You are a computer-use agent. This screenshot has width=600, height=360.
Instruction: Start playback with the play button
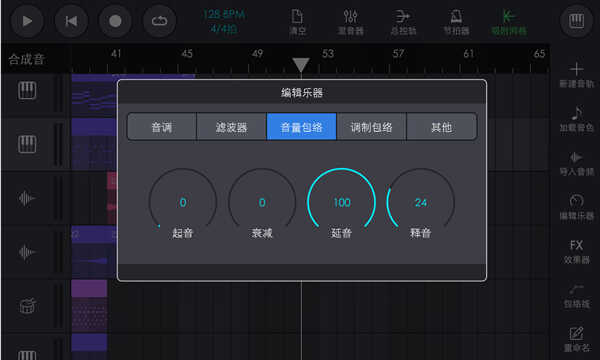point(27,21)
